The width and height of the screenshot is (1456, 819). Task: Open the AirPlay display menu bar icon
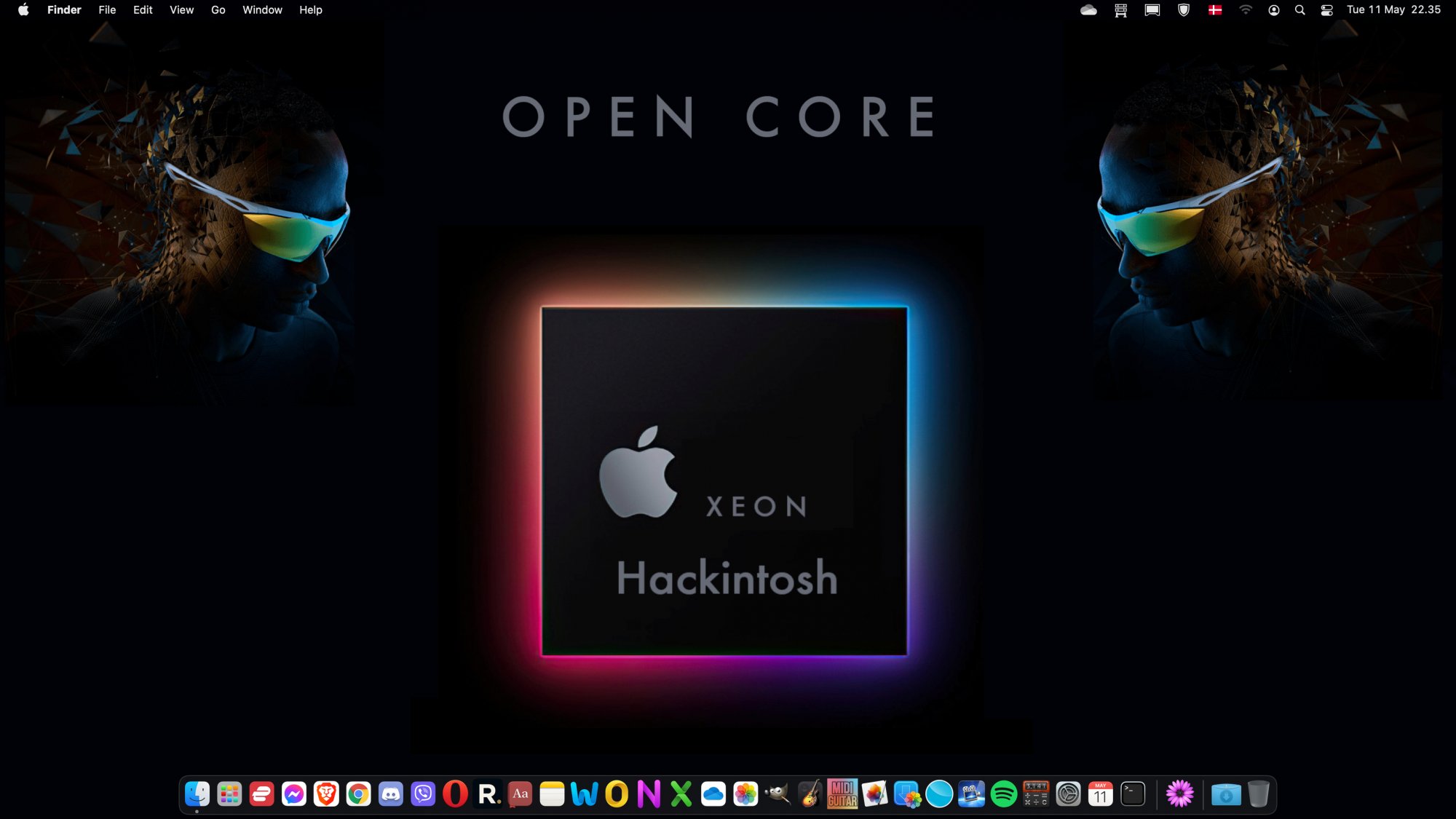(x=1152, y=9)
